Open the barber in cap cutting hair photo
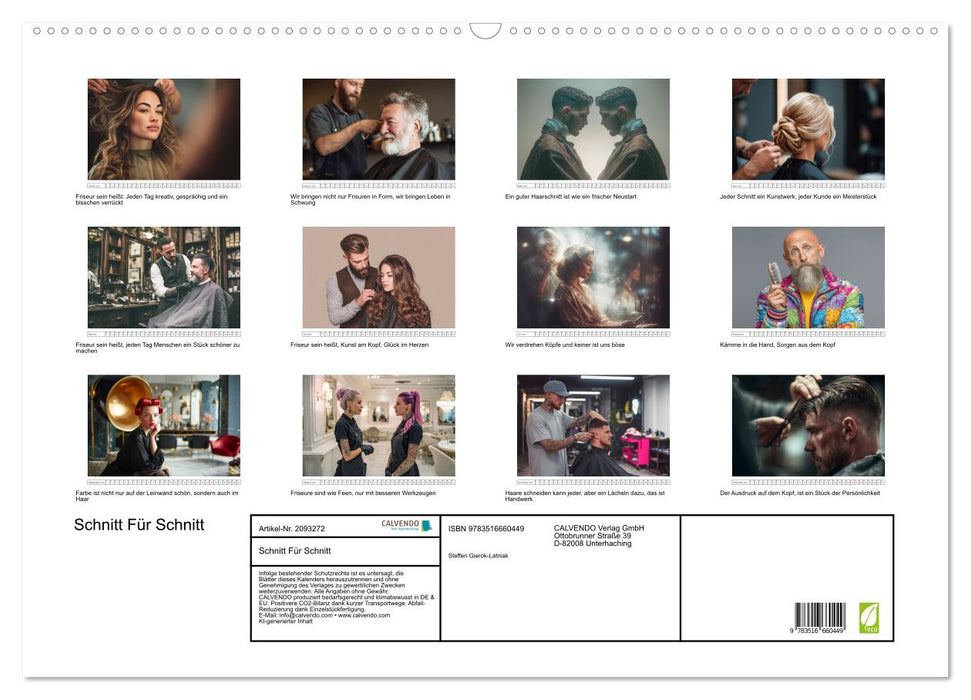Viewport: 971px width, 700px height. point(593,425)
